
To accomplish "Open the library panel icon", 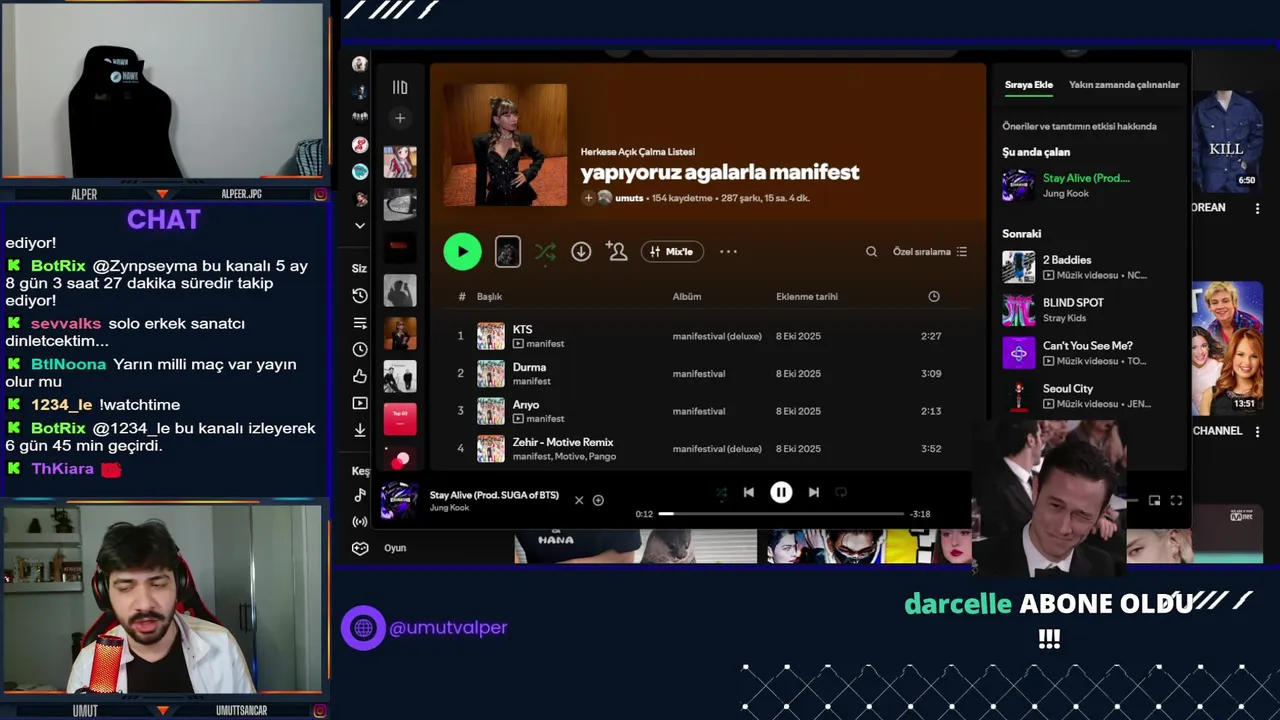I will [x=400, y=88].
